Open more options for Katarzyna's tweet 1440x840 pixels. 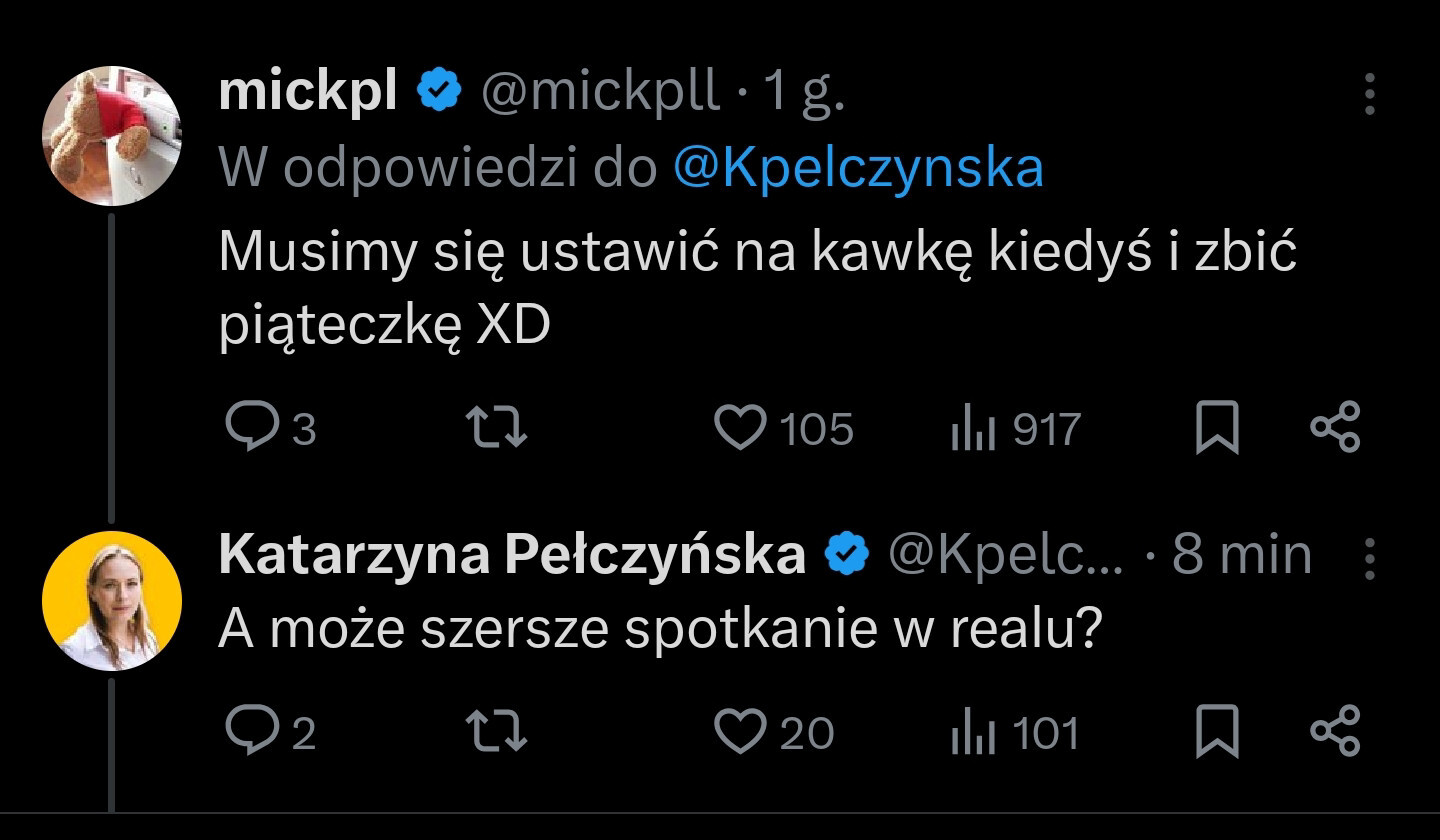click(1370, 558)
